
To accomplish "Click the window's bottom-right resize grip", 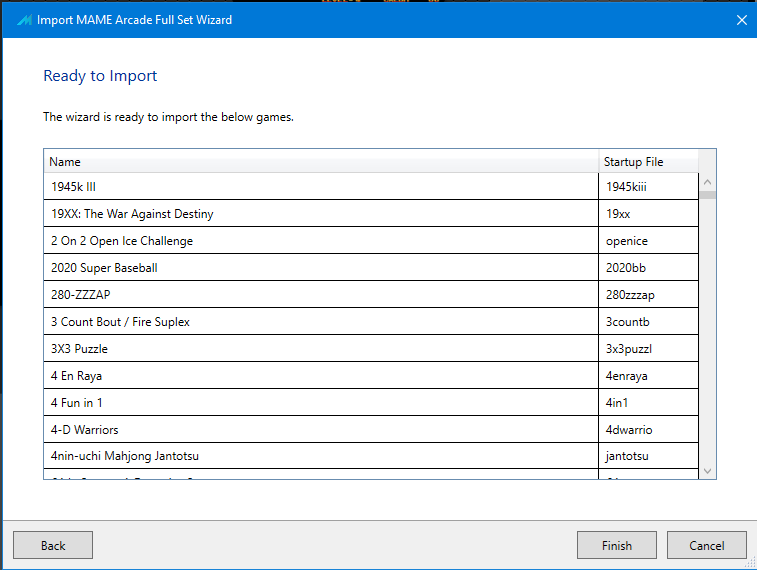I will coord(750,563).
